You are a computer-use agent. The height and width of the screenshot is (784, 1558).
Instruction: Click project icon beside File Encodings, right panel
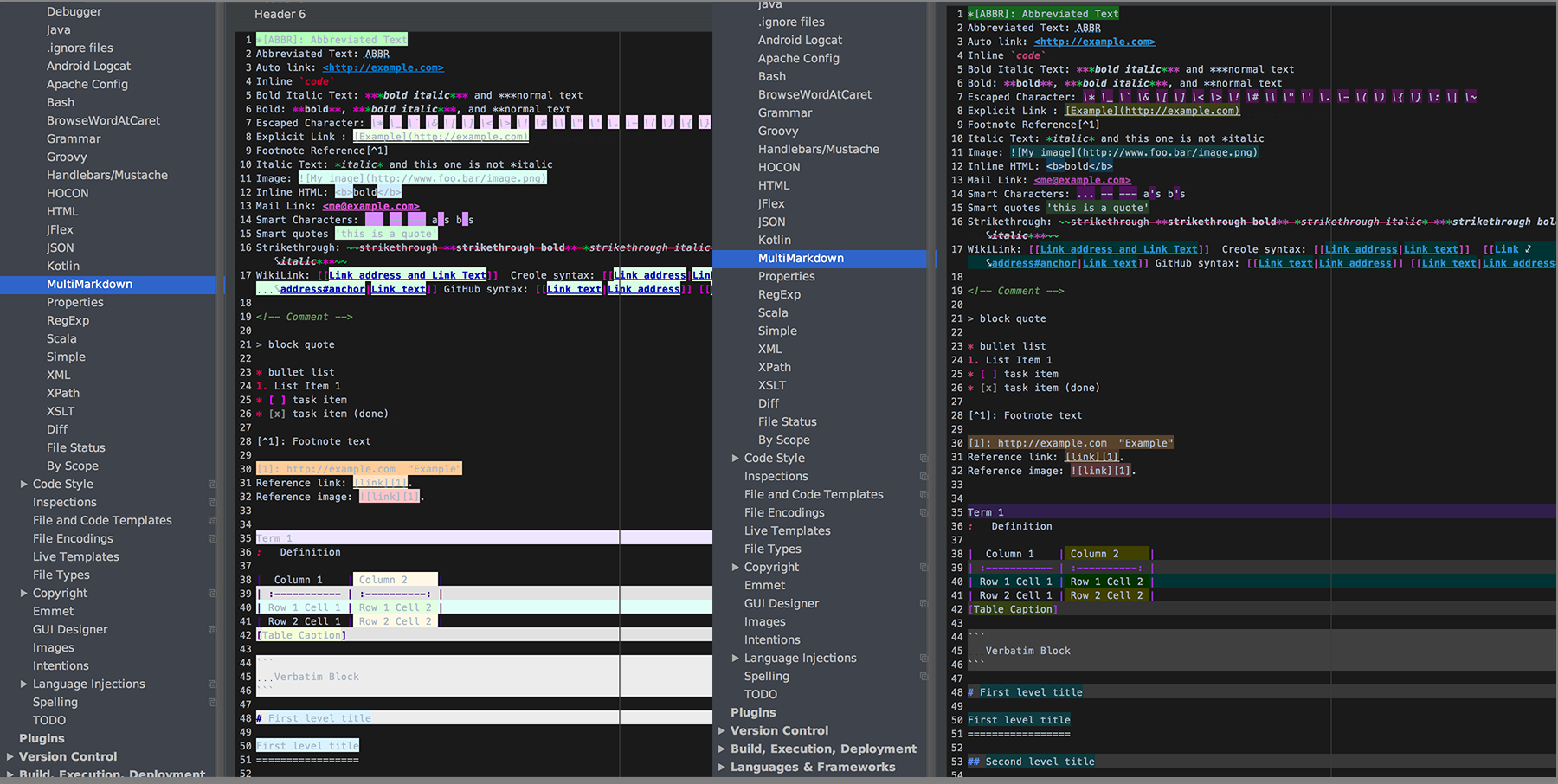pos(923,513)
